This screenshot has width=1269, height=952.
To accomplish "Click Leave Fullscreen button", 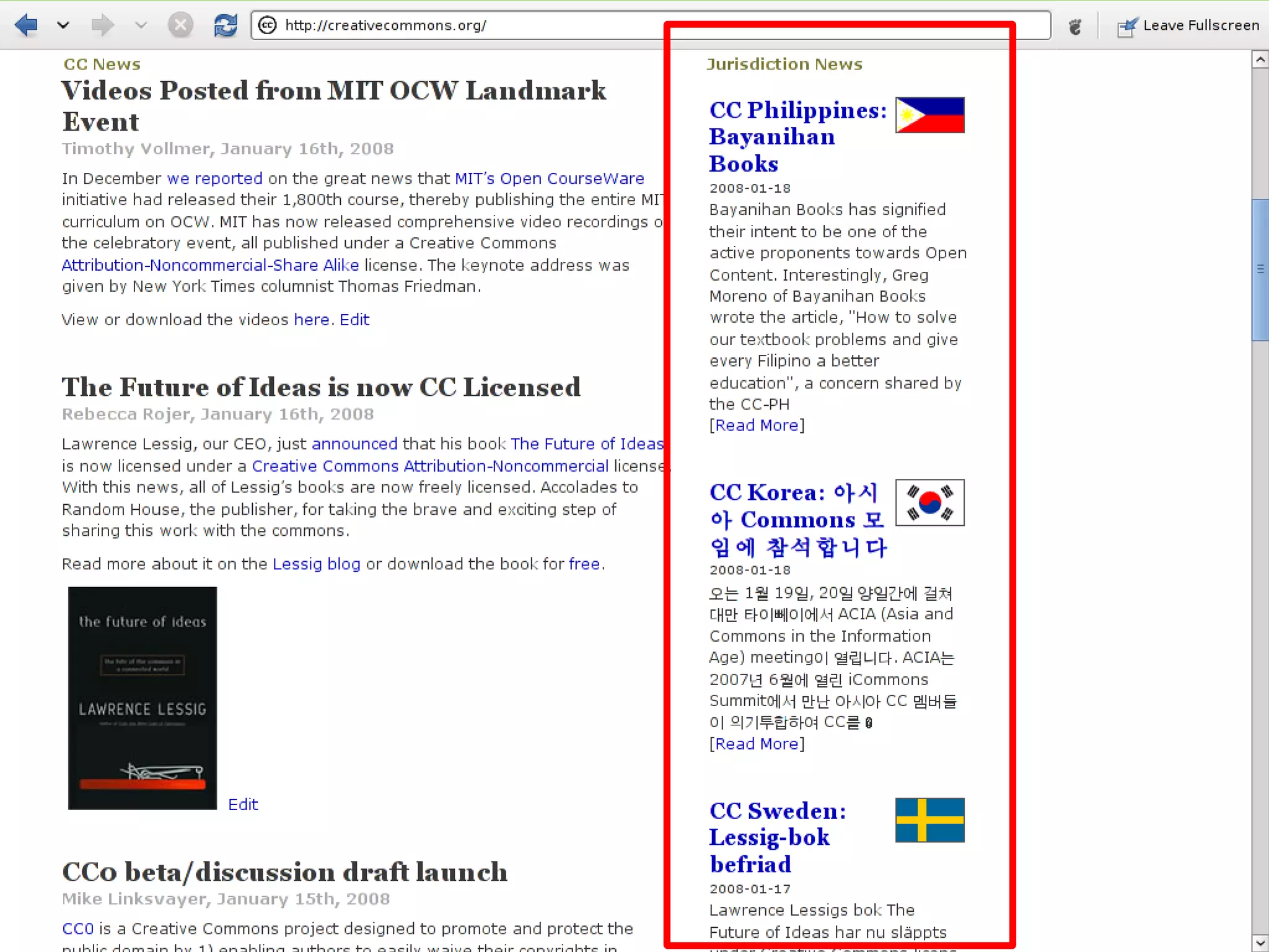I will coord(1188,25).
